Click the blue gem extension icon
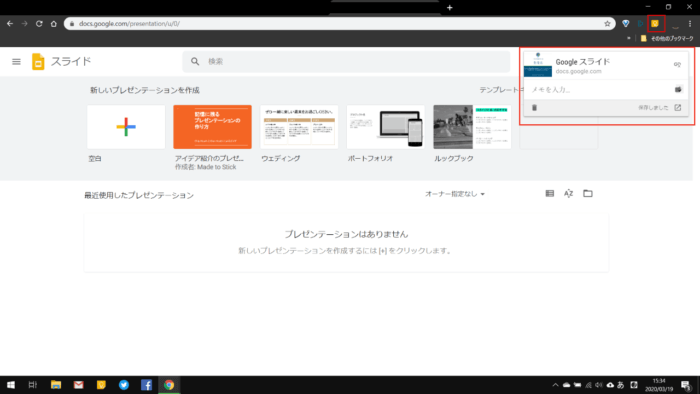This screenshot has height=394, width=700. coord(625,24)
